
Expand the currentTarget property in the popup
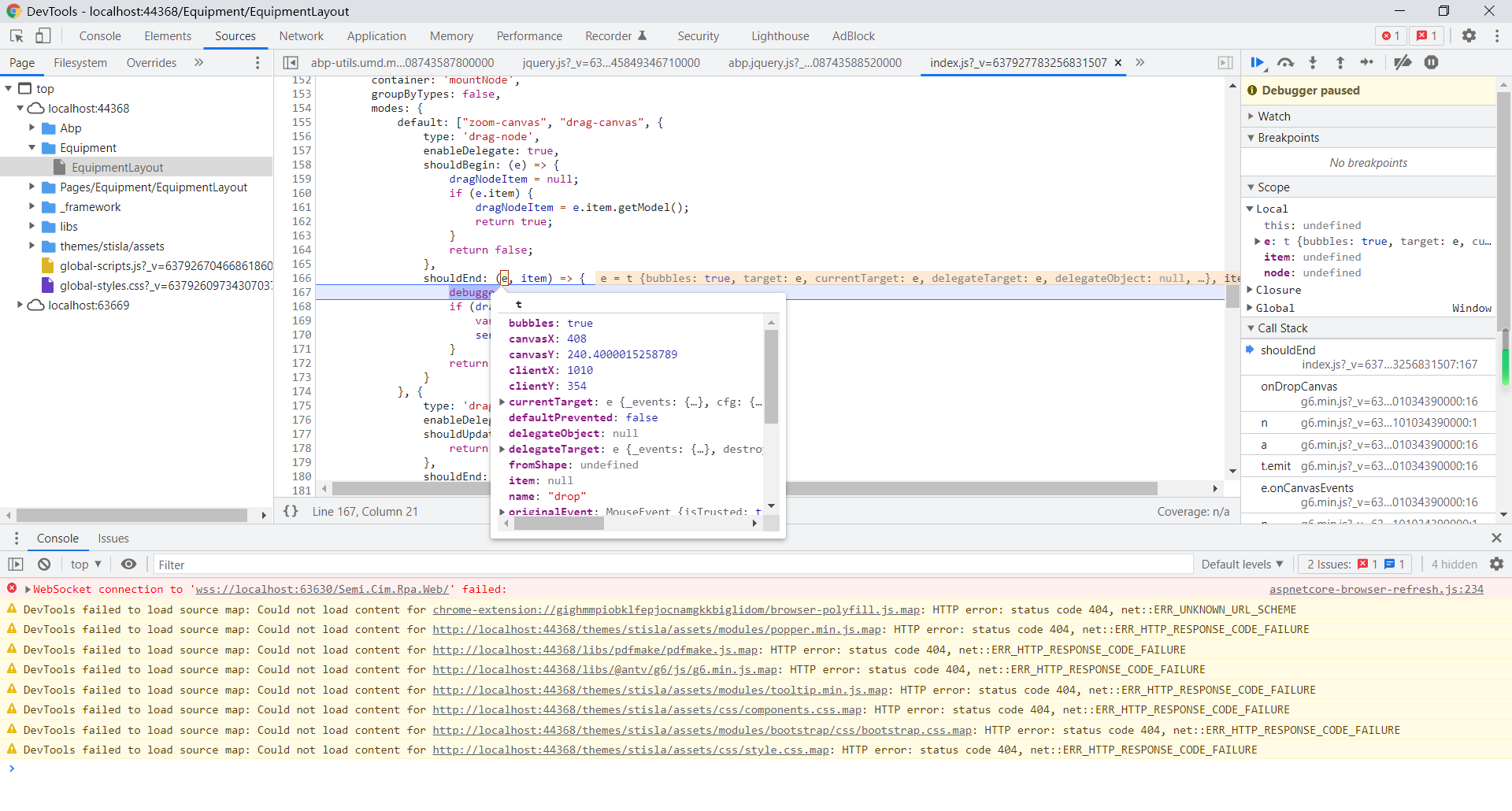coord(502,402)
